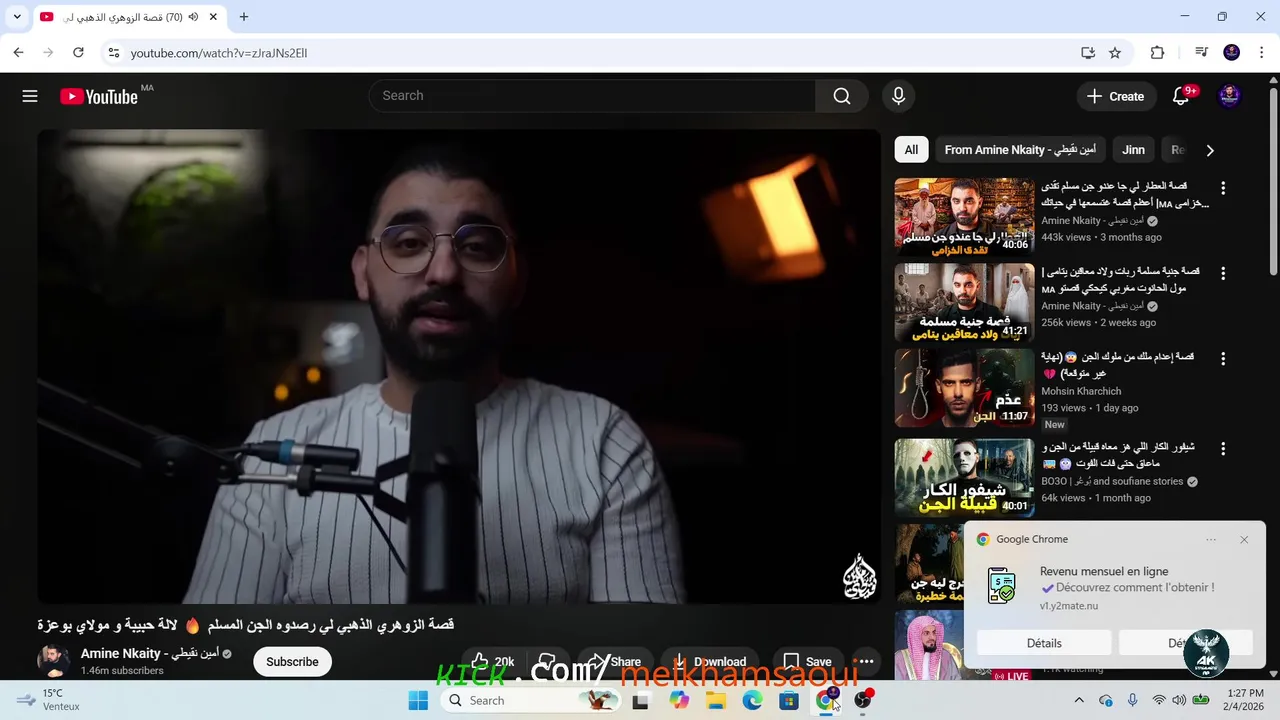Install app icon in the address bar
This screenshot has height=720, width=1280.
coord(1088,52)
